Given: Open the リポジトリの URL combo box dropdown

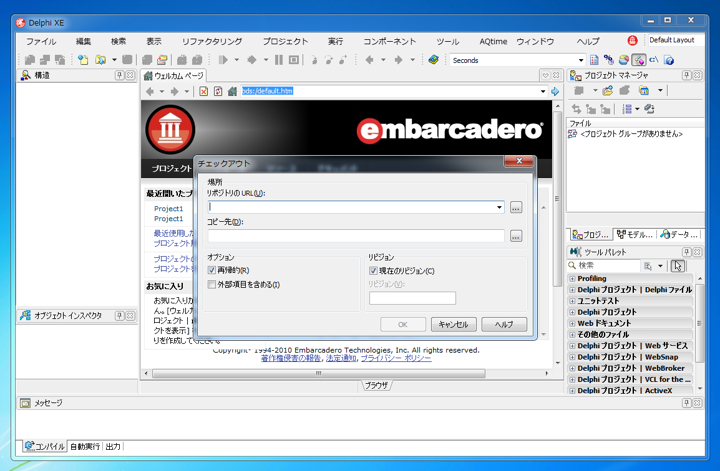Looking at the screenshot, I should (499, 207).
